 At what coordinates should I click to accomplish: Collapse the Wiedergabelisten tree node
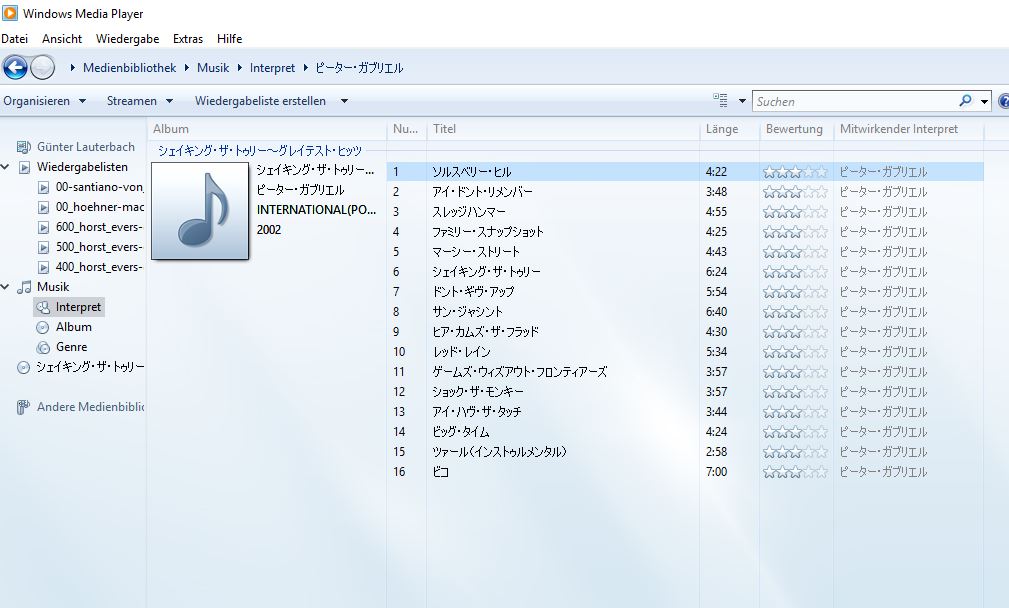5,167
